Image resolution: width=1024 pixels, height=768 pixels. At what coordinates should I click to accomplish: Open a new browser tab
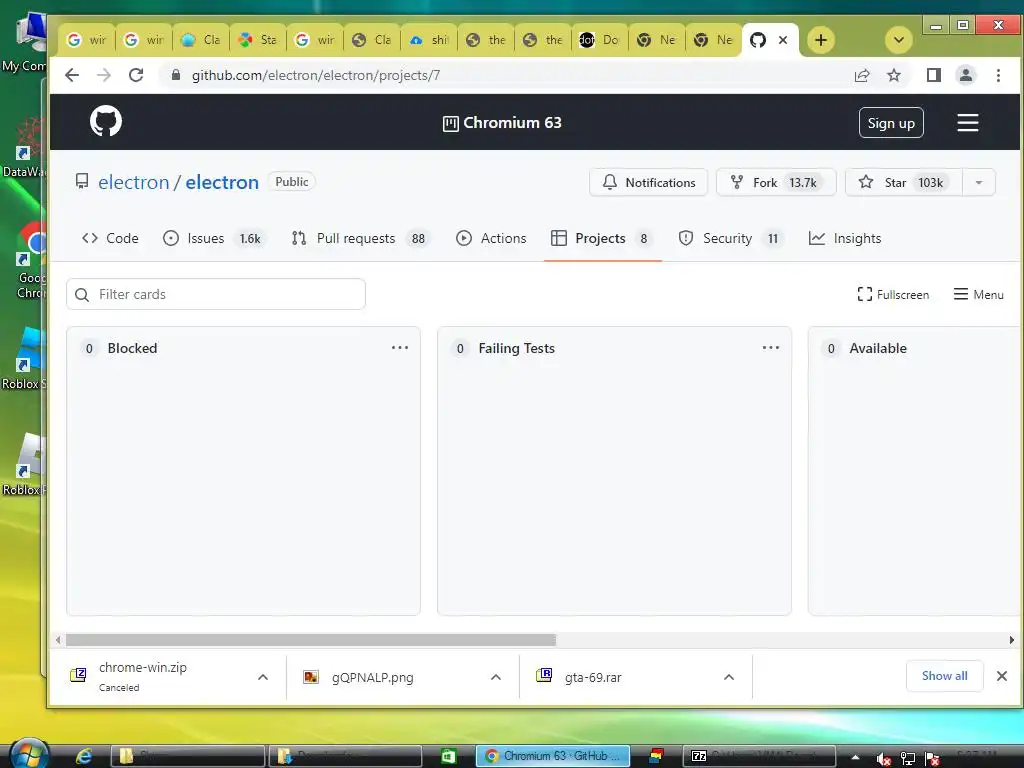pyautogui.click(x=820, y=40)
